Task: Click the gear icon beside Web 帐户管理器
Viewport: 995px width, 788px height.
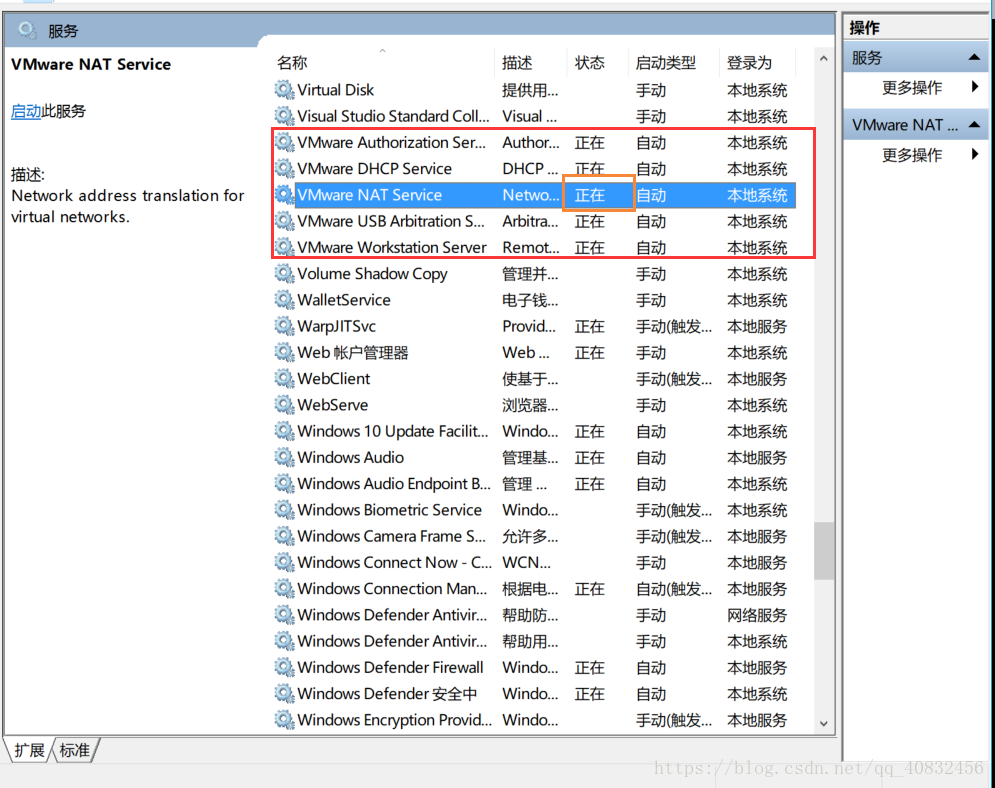Action: tap(284, 353)
